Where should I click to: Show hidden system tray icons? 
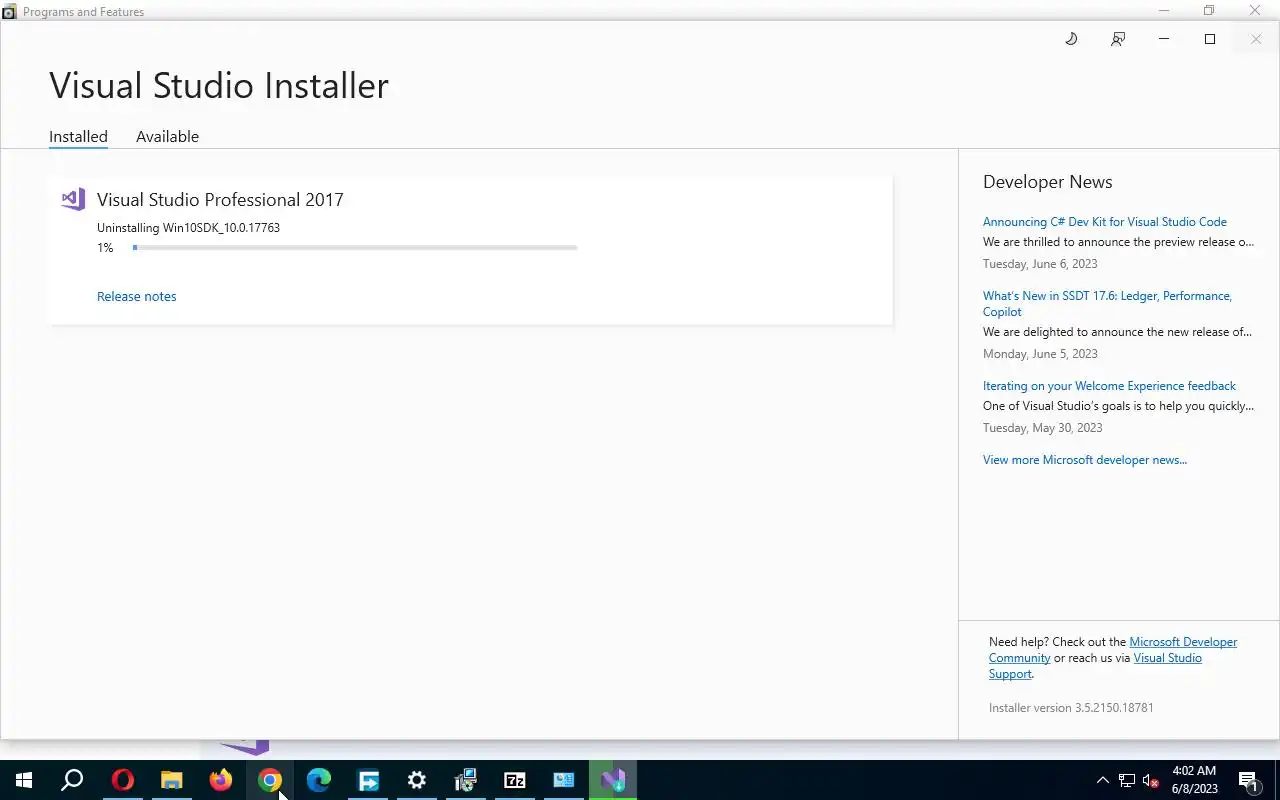click(x=1103, y=780)
